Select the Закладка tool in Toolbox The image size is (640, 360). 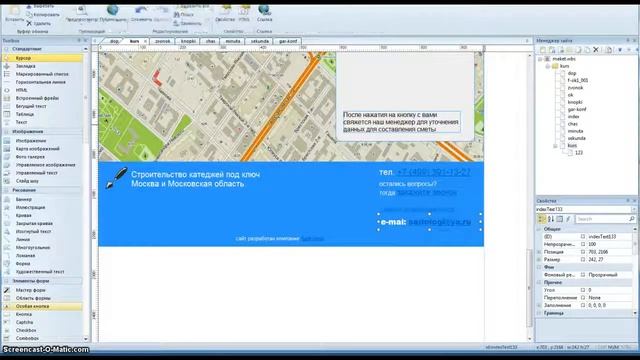tap(42, 66)
